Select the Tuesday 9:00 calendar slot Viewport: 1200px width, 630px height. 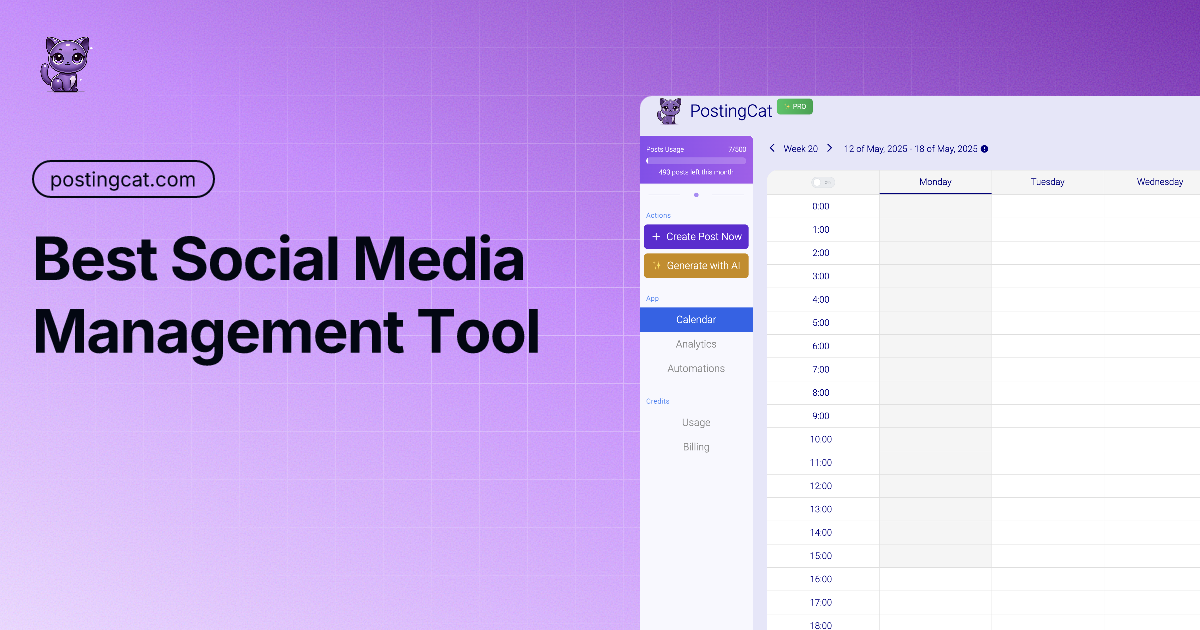point(1047,416)
